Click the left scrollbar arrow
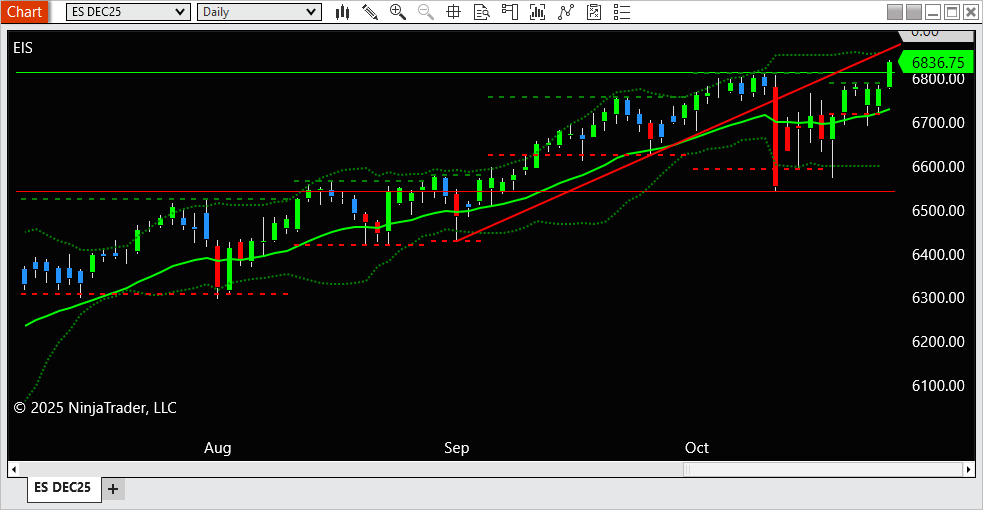Viewport: 983px width, 510px height. [14, 469]
